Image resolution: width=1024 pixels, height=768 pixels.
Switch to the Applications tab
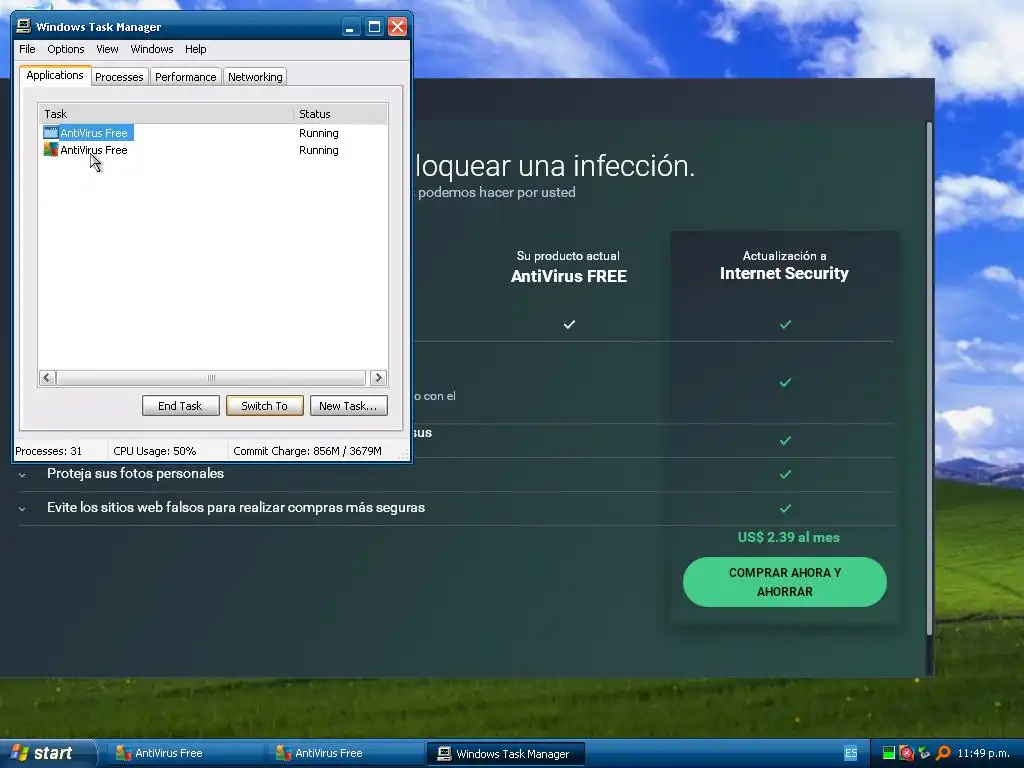pyautogui.click(x=55, y=75)
